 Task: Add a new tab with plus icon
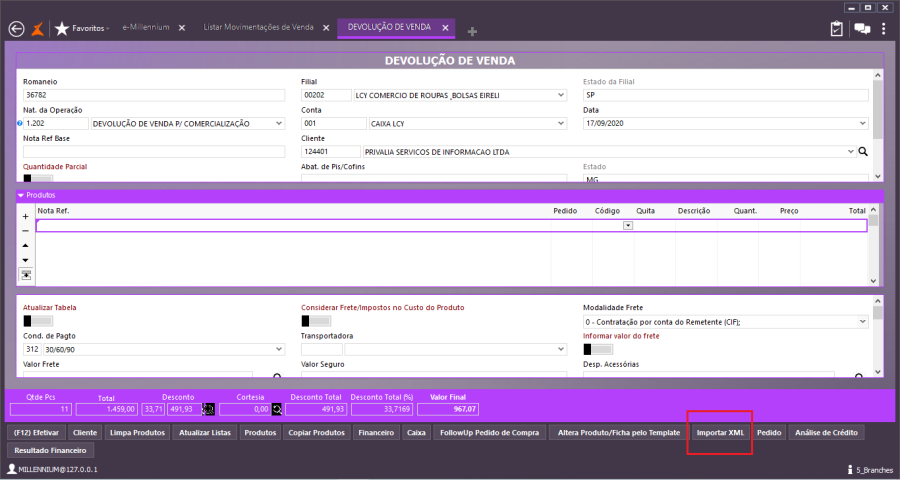tap(472, 32)
